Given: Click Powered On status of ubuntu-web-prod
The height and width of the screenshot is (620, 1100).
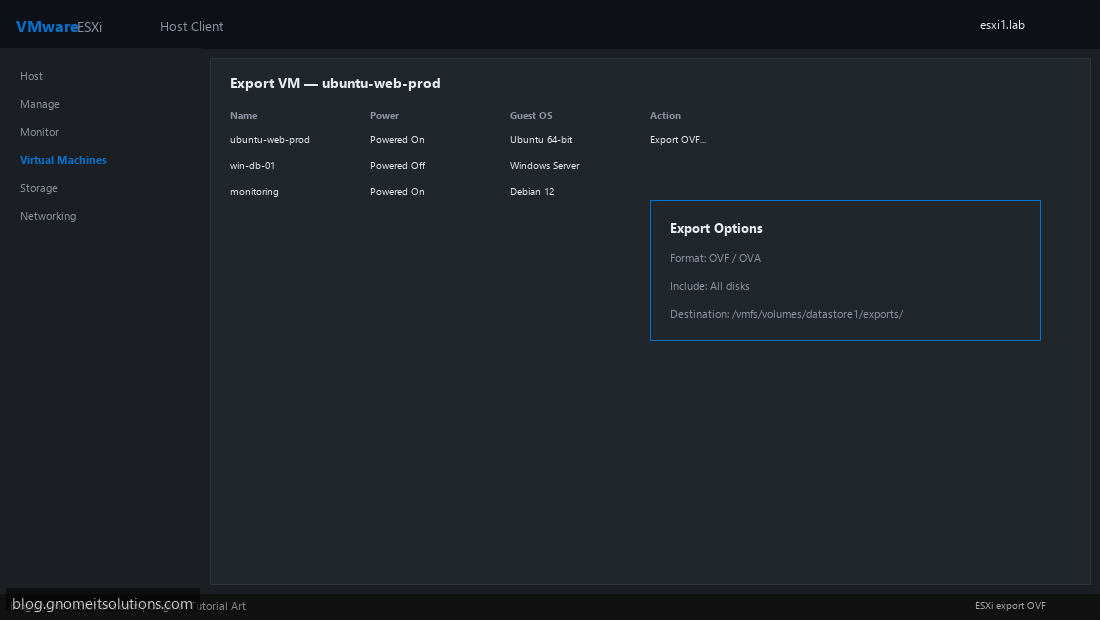Looking at the screenshot, I should pyautogui.click(x=397, y=140).
